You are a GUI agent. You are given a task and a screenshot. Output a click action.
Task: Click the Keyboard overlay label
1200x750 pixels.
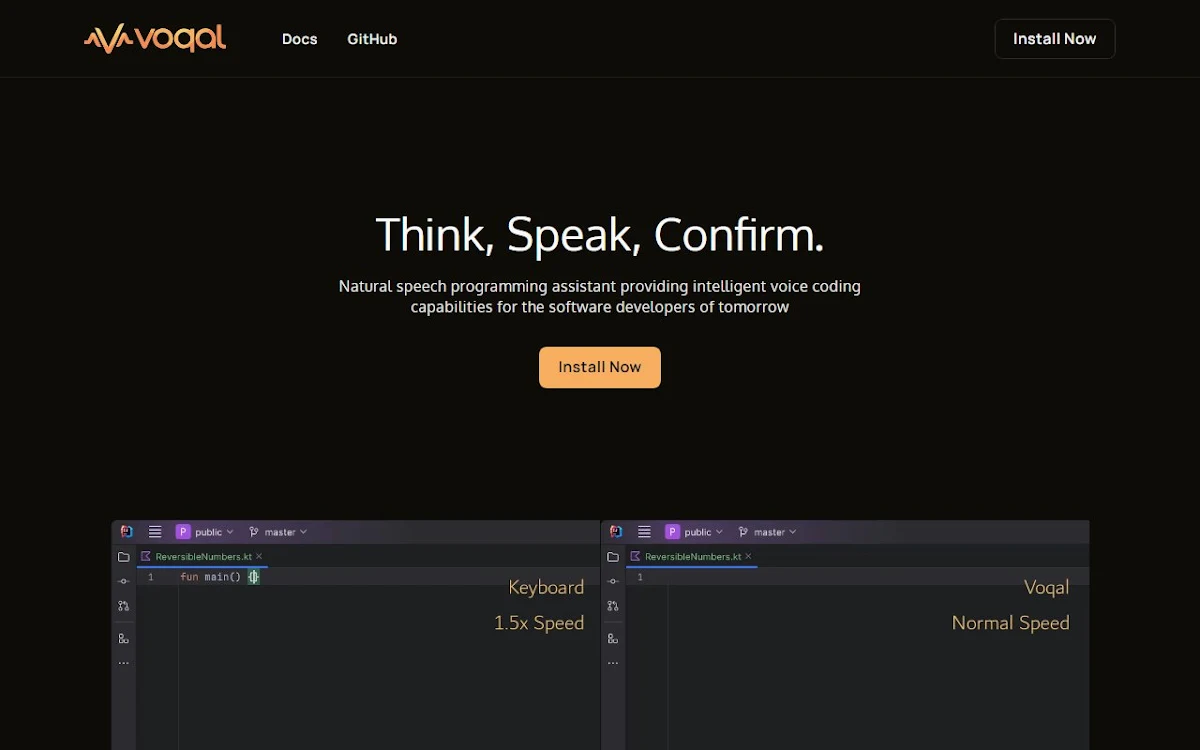tap(546, 588)
